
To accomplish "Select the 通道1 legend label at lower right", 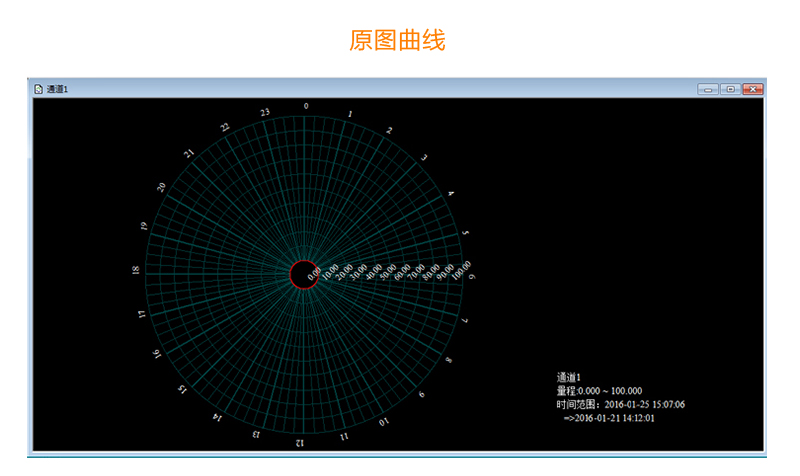I will (x=569, y=377).
